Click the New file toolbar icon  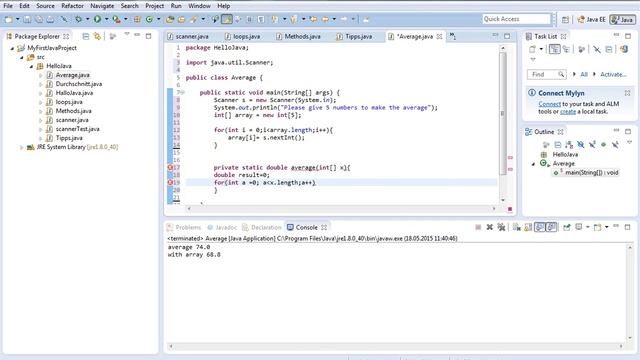point(8,19)
